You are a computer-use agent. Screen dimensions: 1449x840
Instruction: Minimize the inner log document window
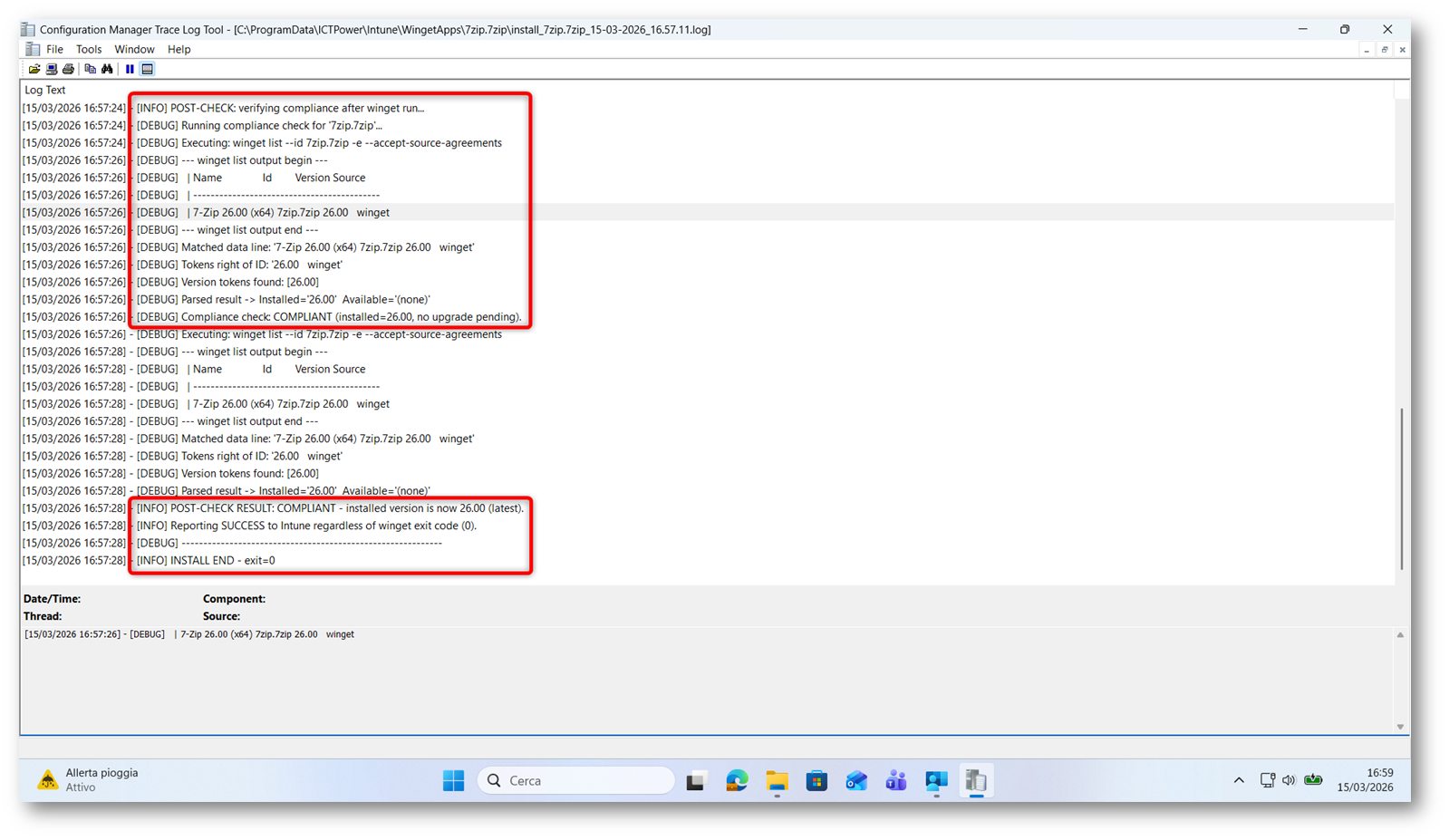[x=1367, y=51]
